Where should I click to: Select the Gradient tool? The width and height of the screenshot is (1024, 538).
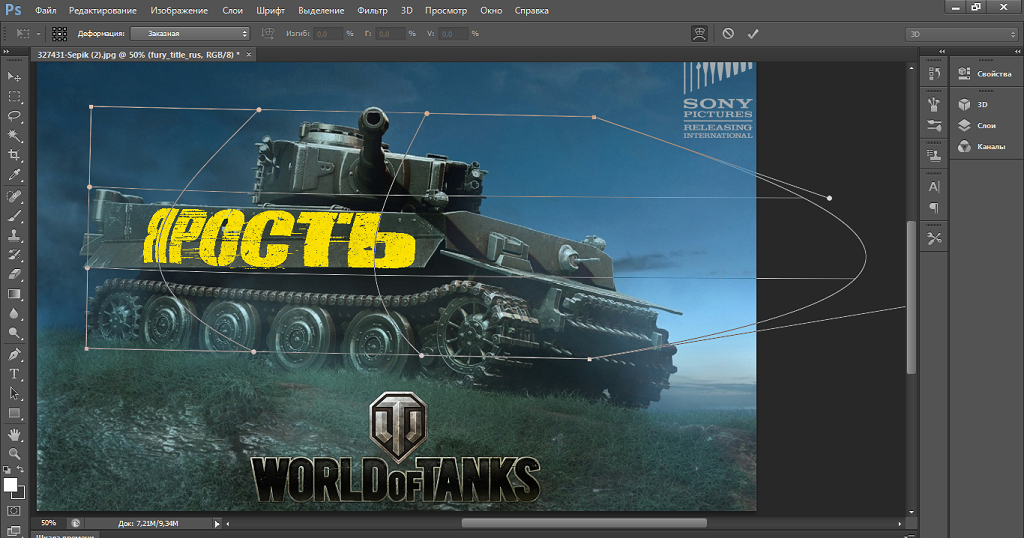(x=14, y=294)
